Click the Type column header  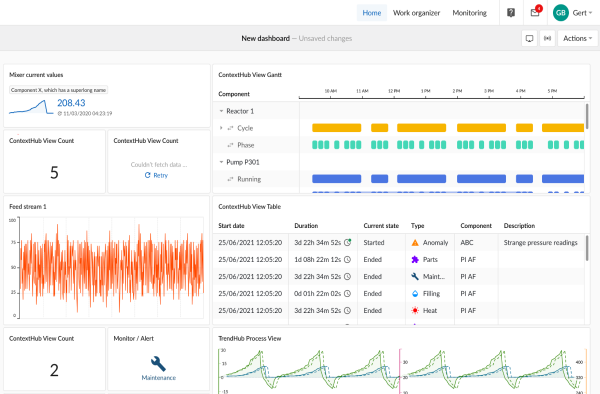(x=417, y=226)
